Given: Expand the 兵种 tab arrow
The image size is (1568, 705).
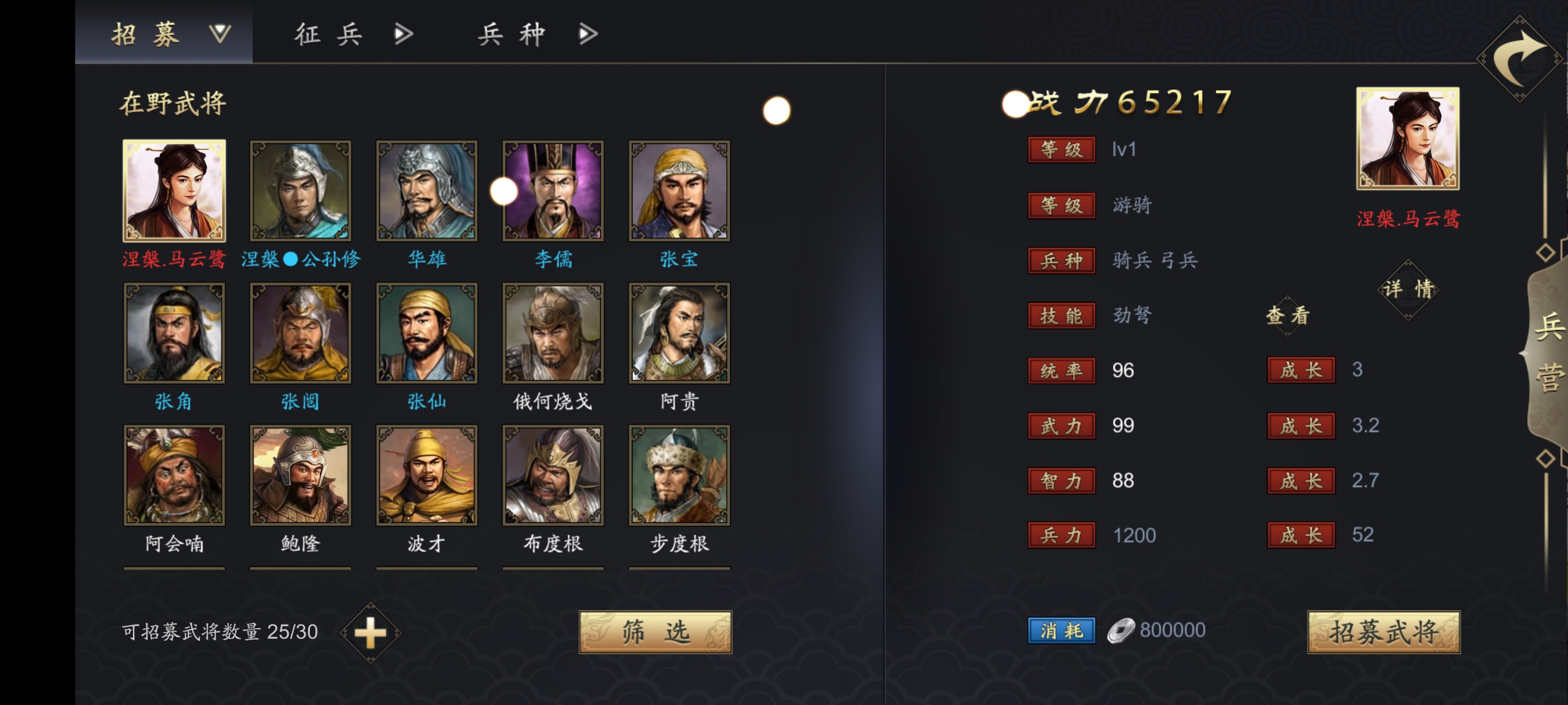Looking at the screenshot, I should 587,34.
